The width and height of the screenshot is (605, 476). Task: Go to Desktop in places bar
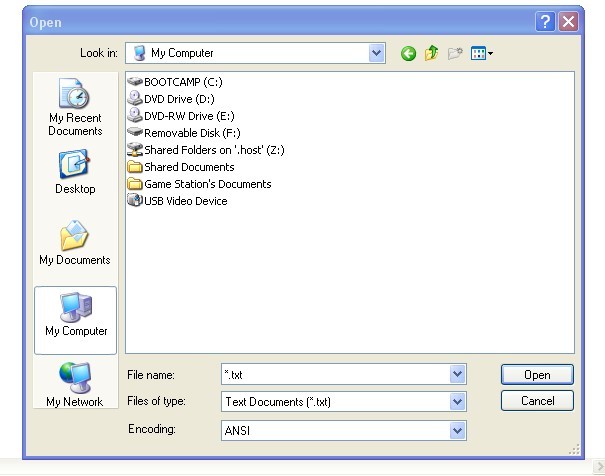75,172
